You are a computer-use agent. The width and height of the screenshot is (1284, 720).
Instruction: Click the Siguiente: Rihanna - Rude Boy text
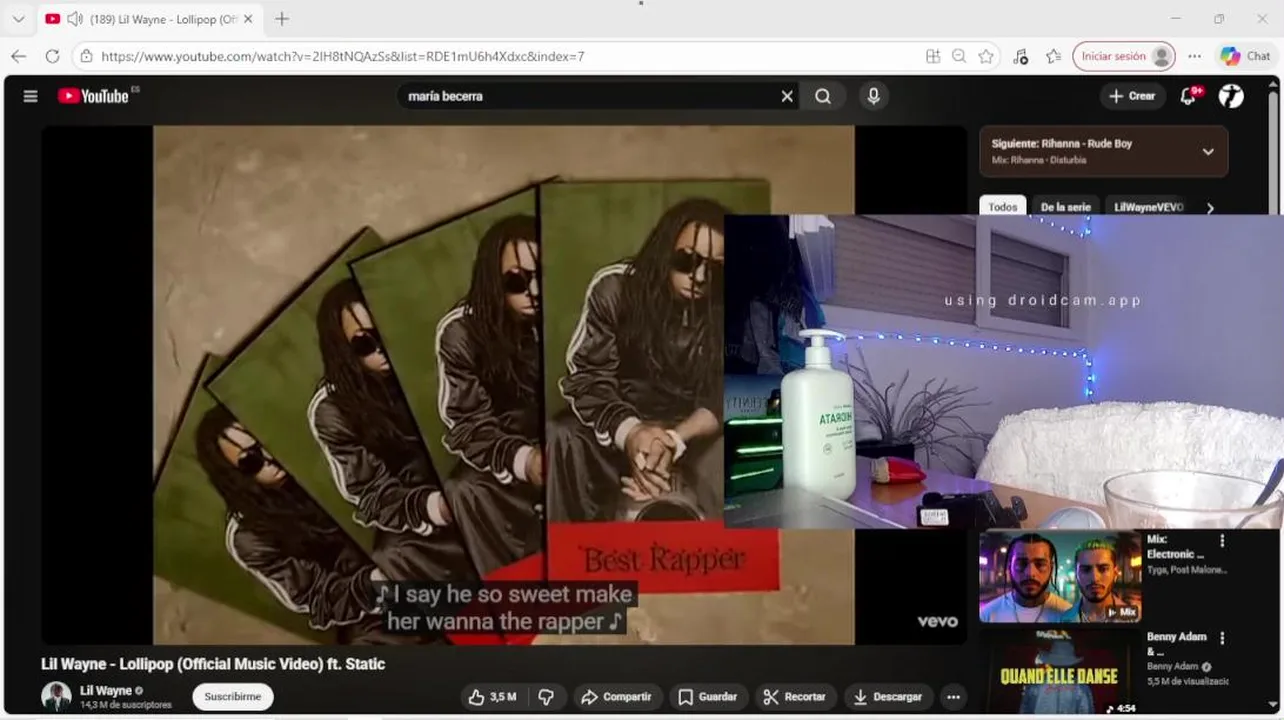coord(1062,144)
